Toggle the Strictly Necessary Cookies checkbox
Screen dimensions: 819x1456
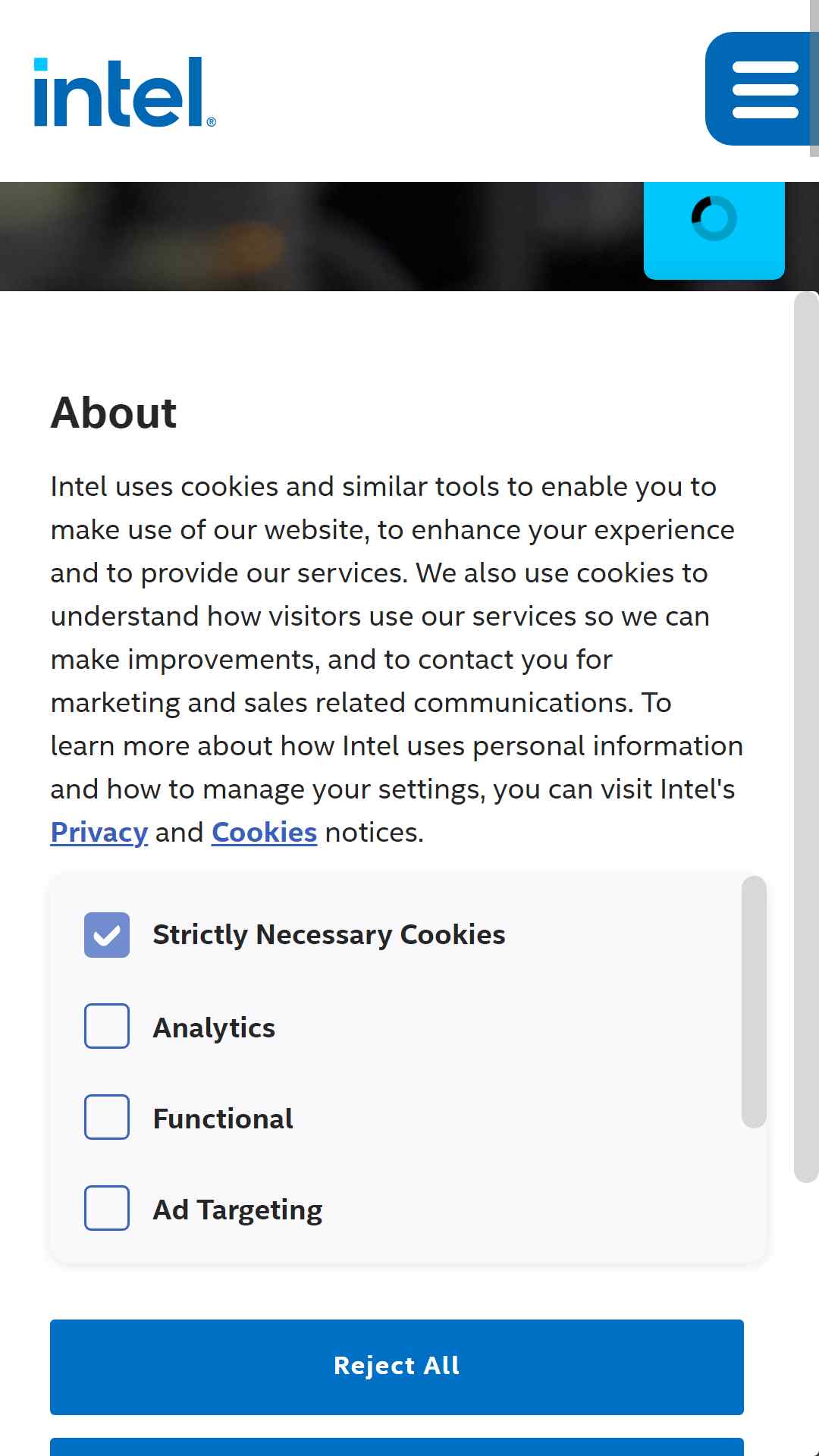pos(107,935)
